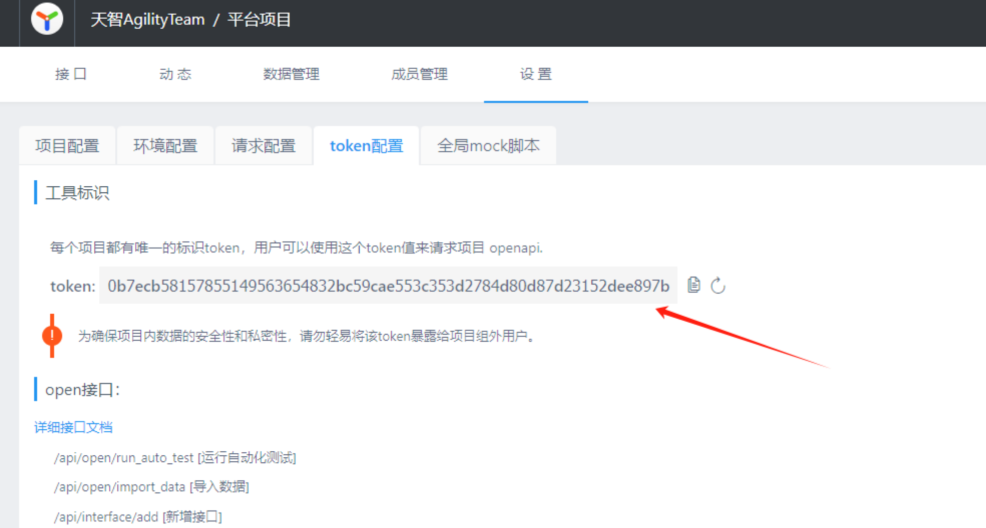Click the /api/open/run_auto_test entry
Screen dimensions: 986x528
[x=175, y=458]
